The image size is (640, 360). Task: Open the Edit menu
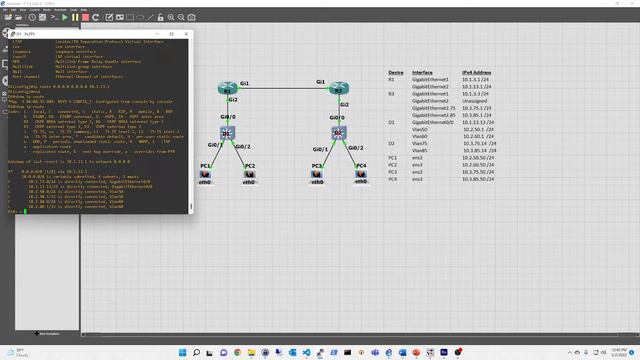tap(13, 10)
